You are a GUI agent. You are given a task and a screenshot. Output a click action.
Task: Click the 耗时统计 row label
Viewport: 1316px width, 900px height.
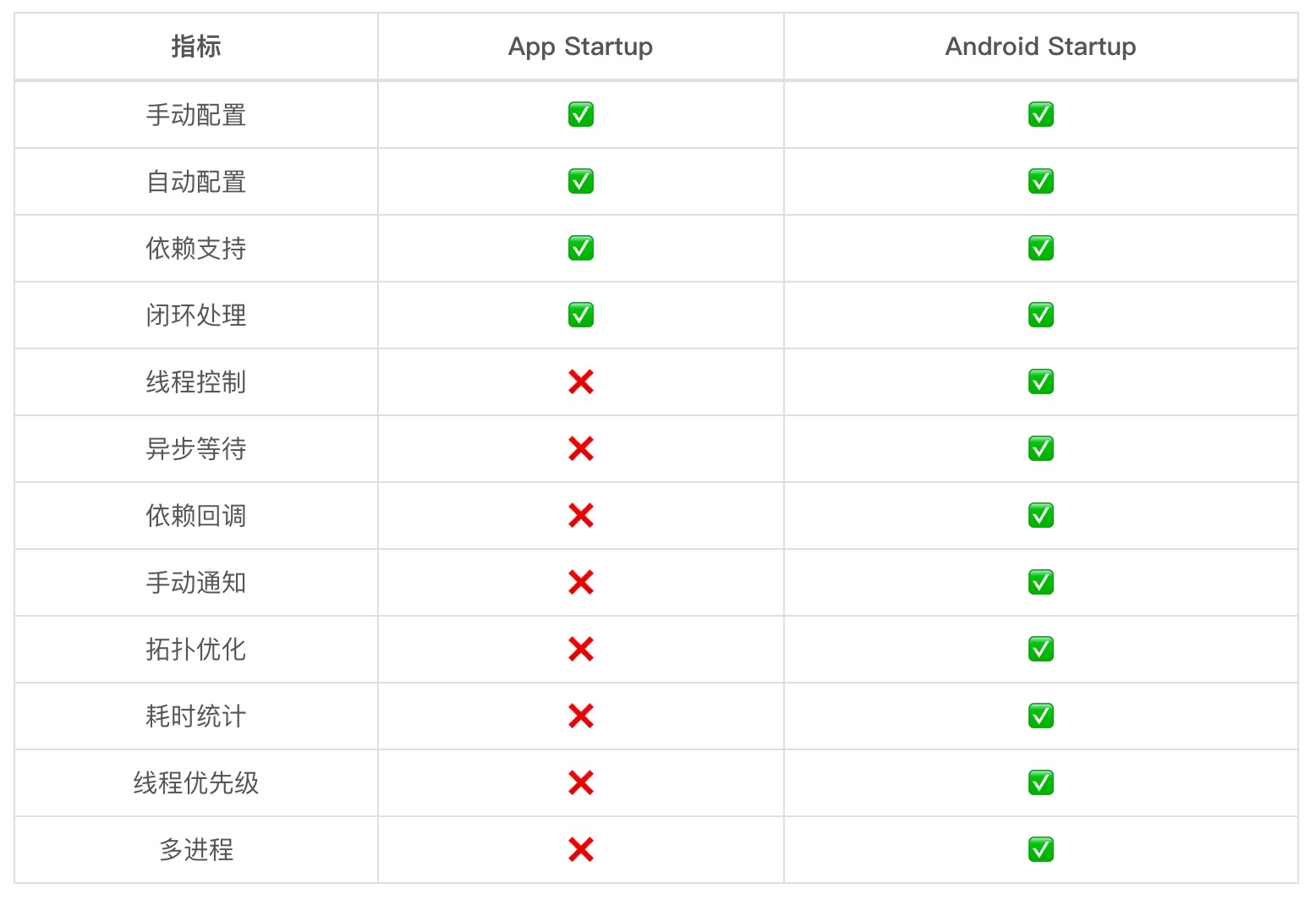click(196, 716)
